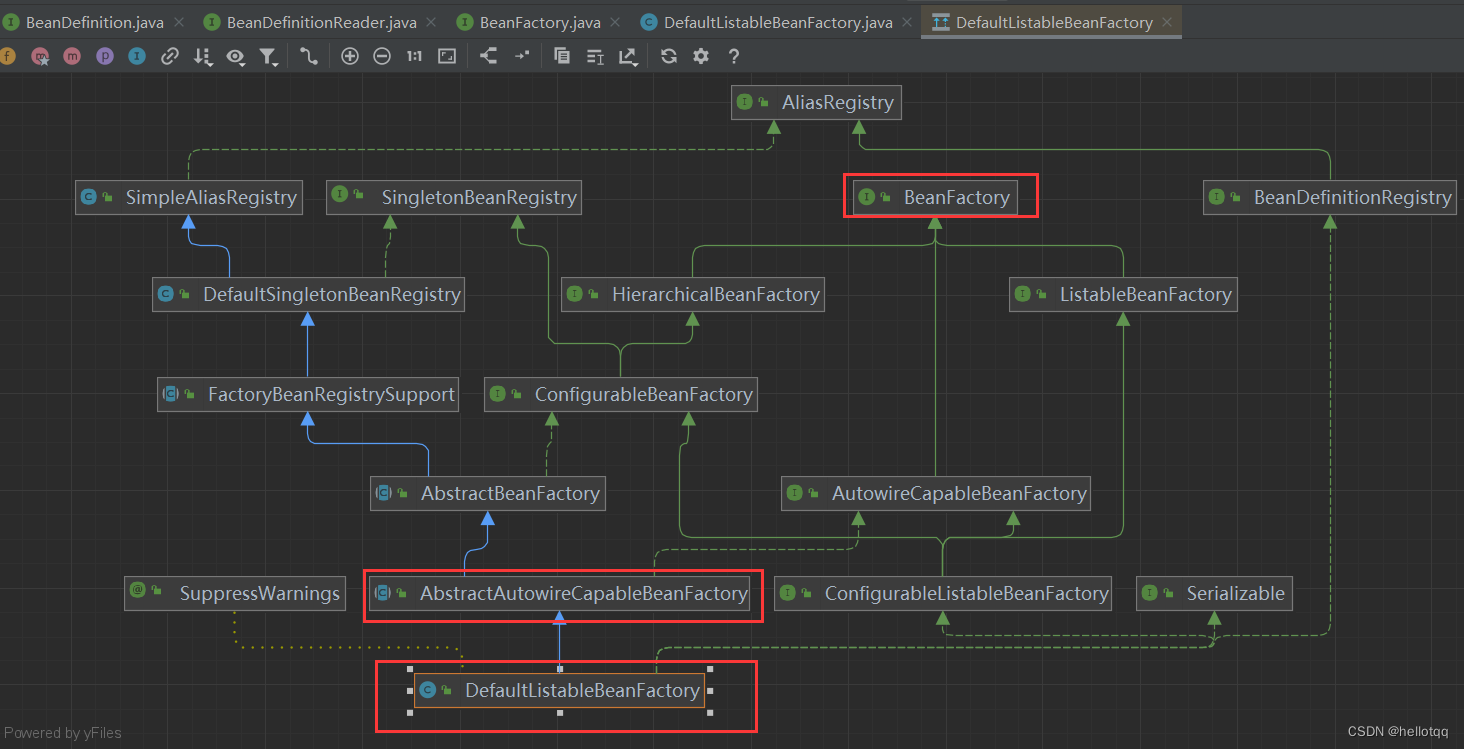The height and width of the screenshot is (749, 1464).
Task: Click class icon on DefaultListableBeanFactory.java tab
Action: point(648,22)
